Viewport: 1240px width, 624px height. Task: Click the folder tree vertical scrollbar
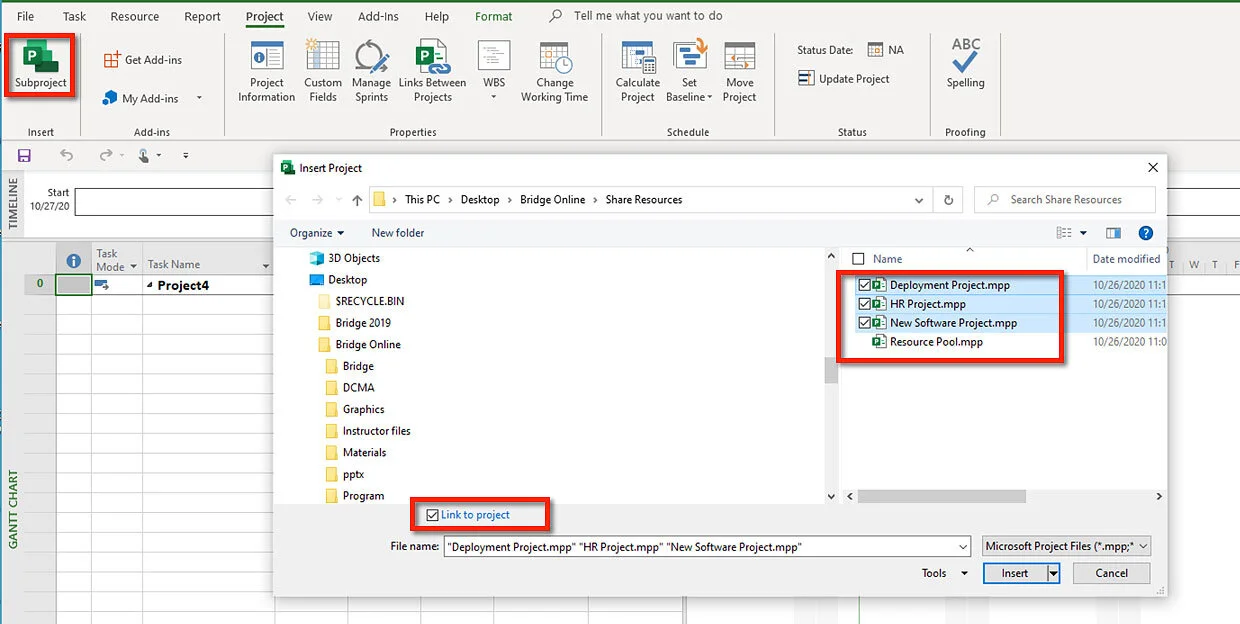[831, 371]
